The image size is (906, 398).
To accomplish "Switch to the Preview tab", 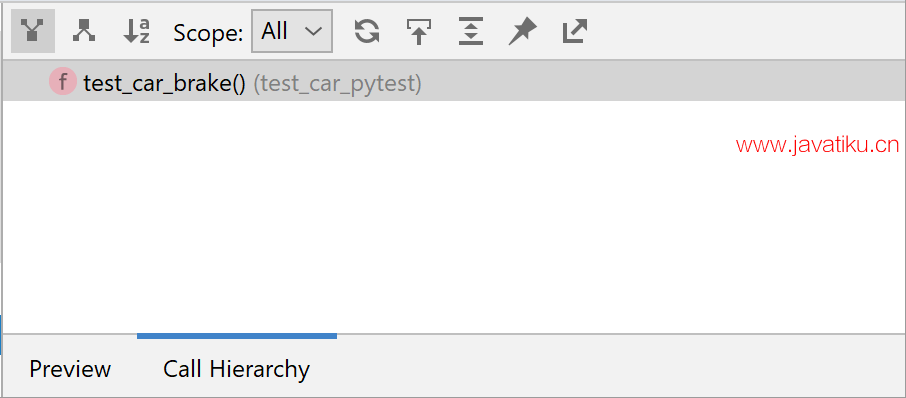I will click(70, 369).
